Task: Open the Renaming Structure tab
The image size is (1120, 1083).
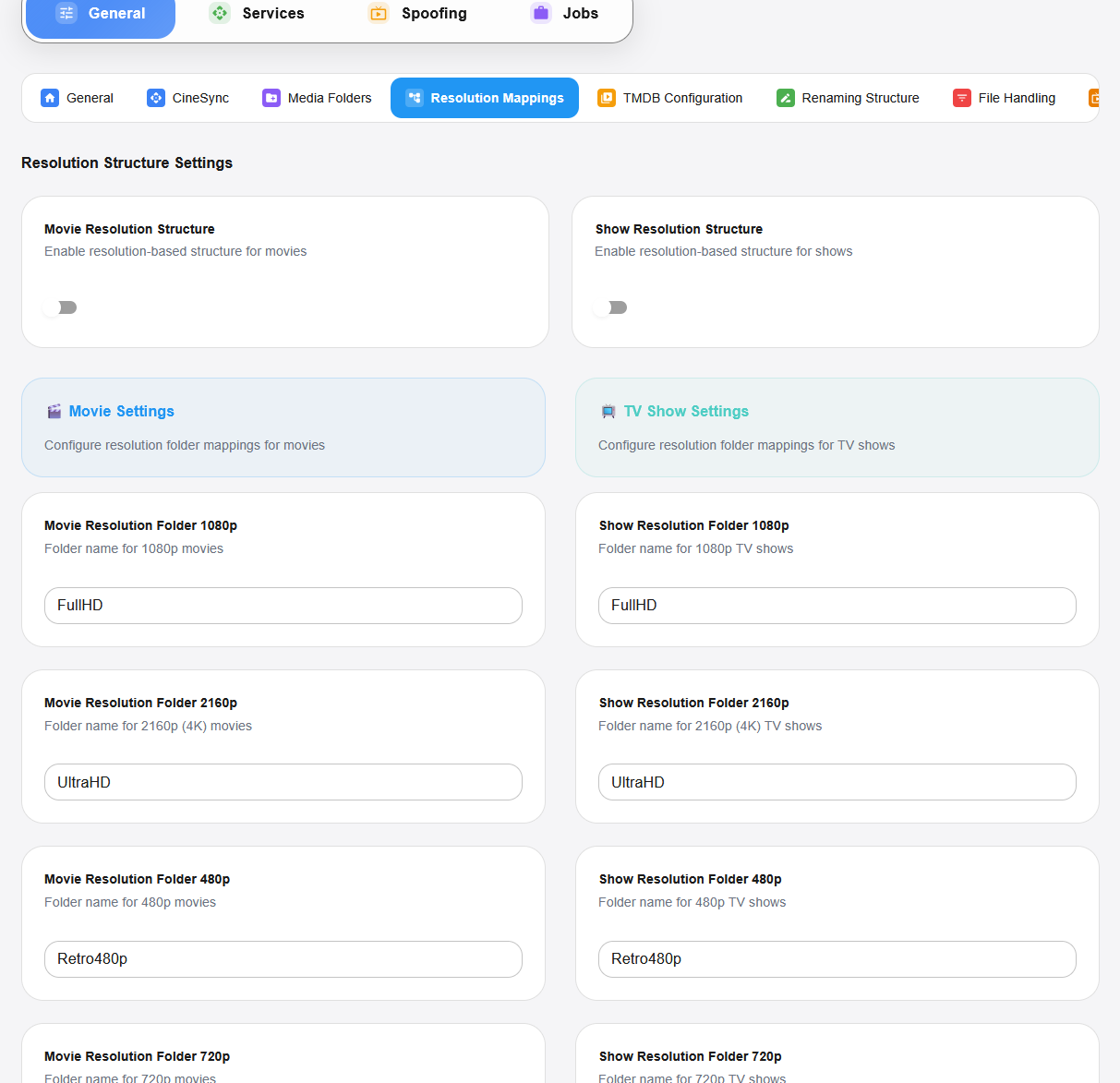Action: click(x=860, y=98)
